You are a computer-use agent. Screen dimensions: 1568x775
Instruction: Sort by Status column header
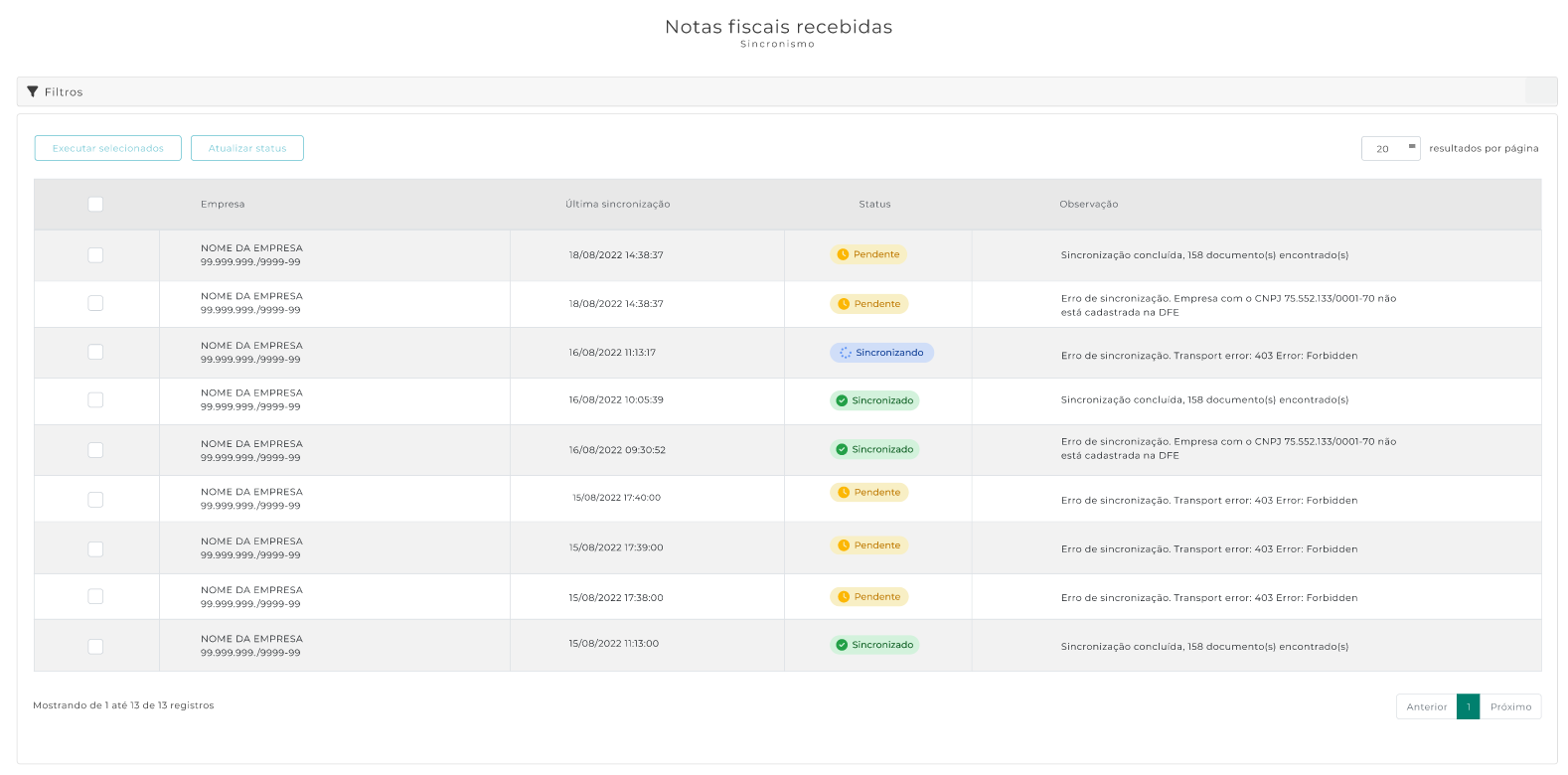(x=874, y=205)
